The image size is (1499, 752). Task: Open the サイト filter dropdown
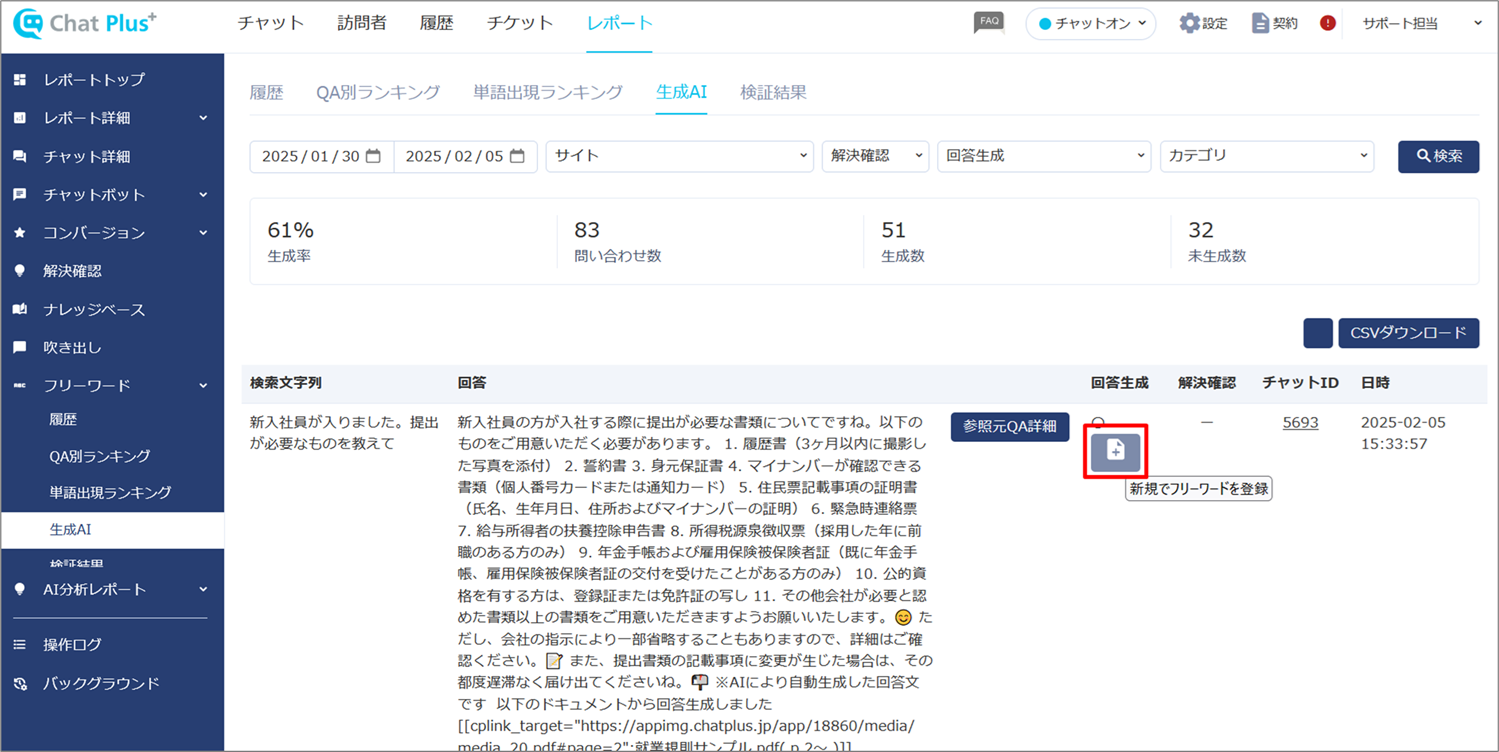point(680,156)
